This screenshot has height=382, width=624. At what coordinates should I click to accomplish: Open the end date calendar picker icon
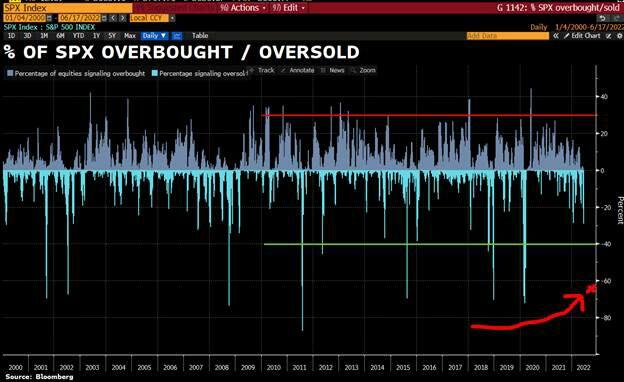coord(104,18)
